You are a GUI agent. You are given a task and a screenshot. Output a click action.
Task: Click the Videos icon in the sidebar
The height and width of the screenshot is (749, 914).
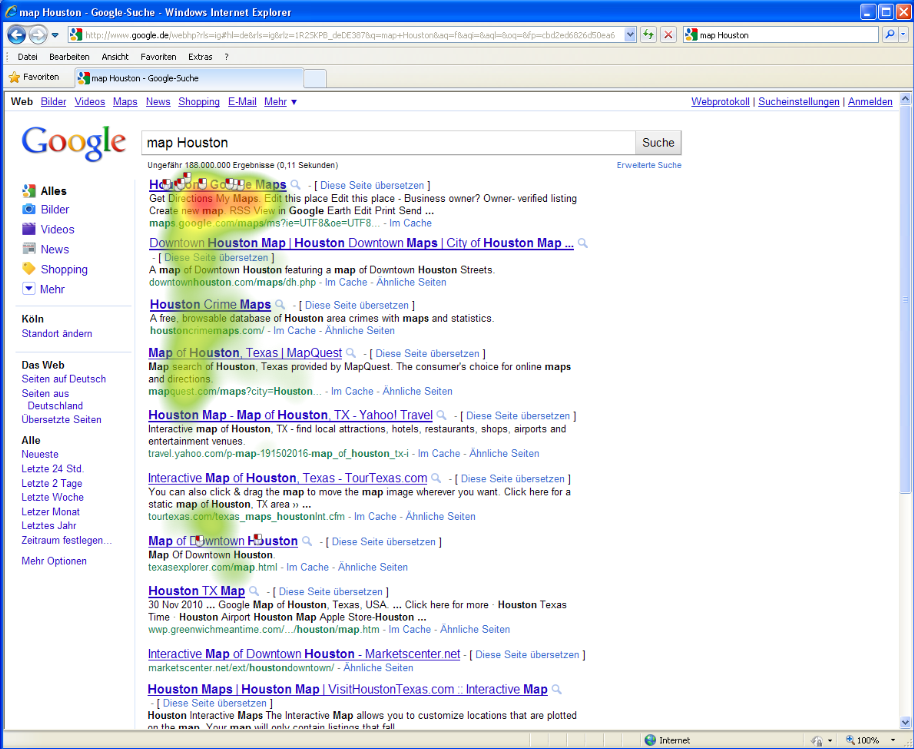coord(29,229)
